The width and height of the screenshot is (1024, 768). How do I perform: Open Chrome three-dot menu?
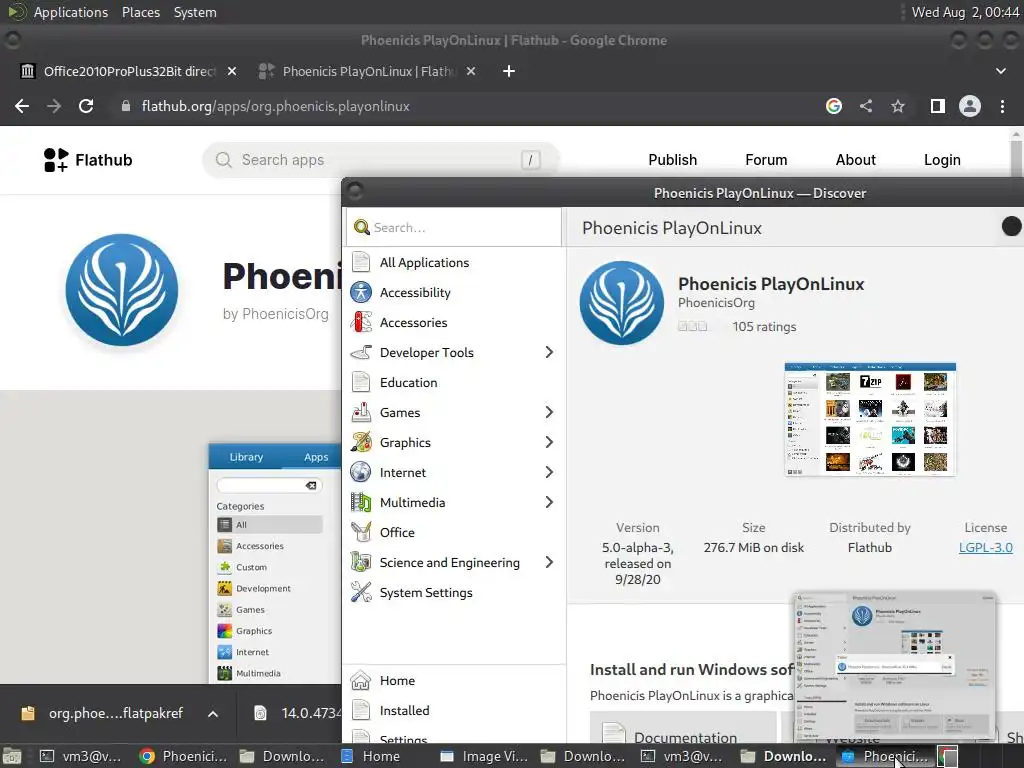(x=1002, y=106)
